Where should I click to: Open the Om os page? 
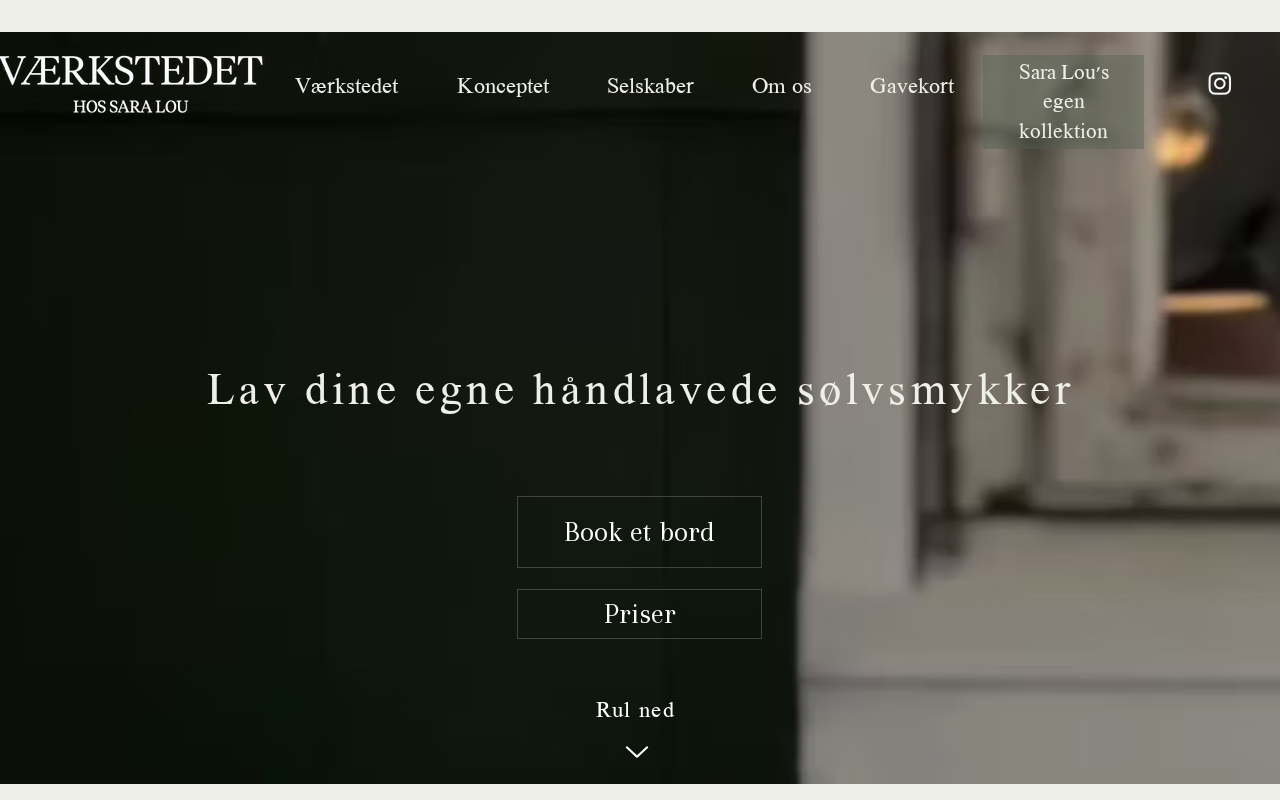[x=782, y=86]
